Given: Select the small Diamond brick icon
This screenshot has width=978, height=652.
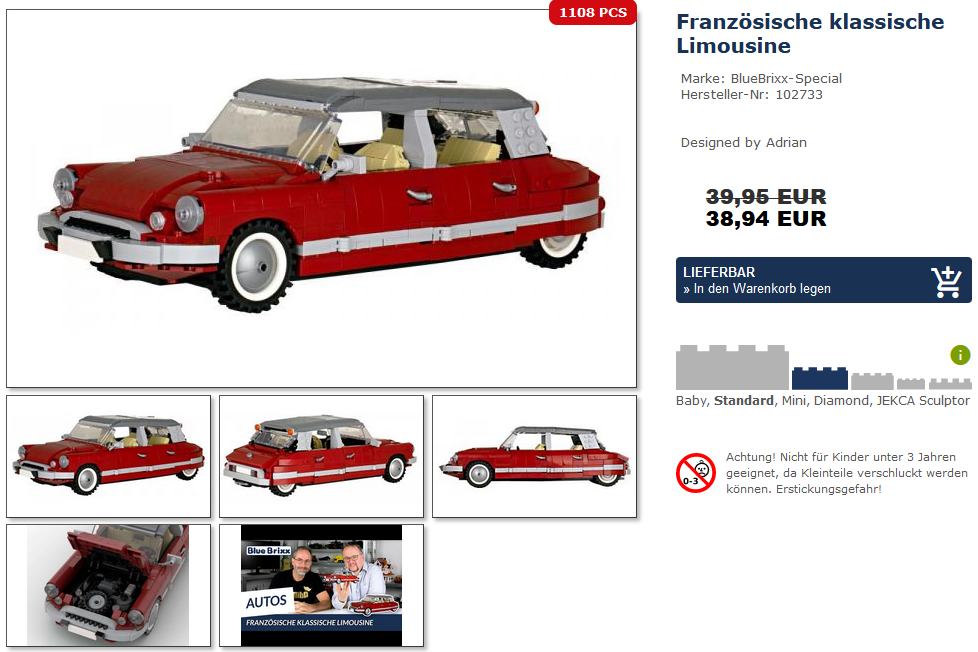Looking at the screenshot, I should [x=911, y=384].
